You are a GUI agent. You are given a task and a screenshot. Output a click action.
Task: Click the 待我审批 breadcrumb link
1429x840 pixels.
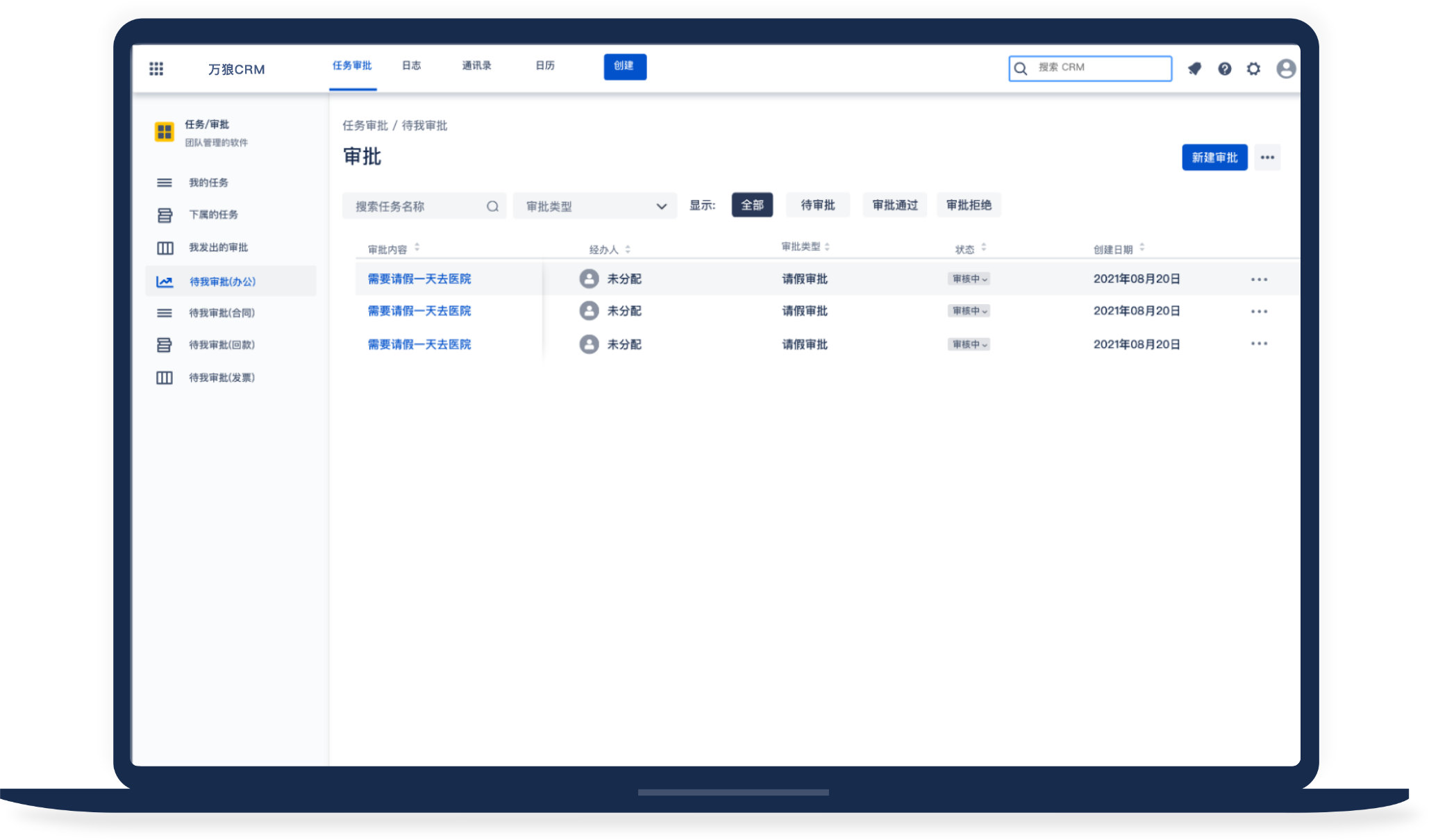pyautogui.click(x=424, y=126)
